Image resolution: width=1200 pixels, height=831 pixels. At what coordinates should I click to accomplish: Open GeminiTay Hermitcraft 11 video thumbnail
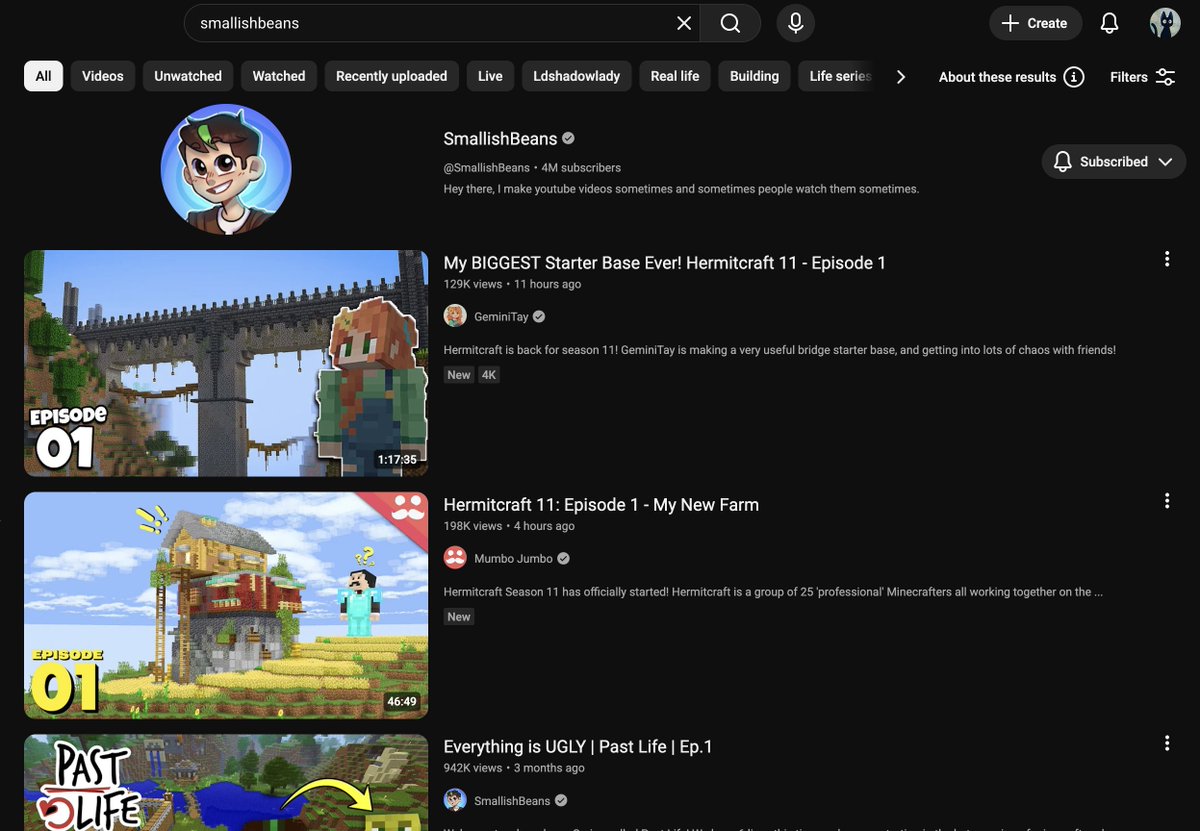pos(226,363)
